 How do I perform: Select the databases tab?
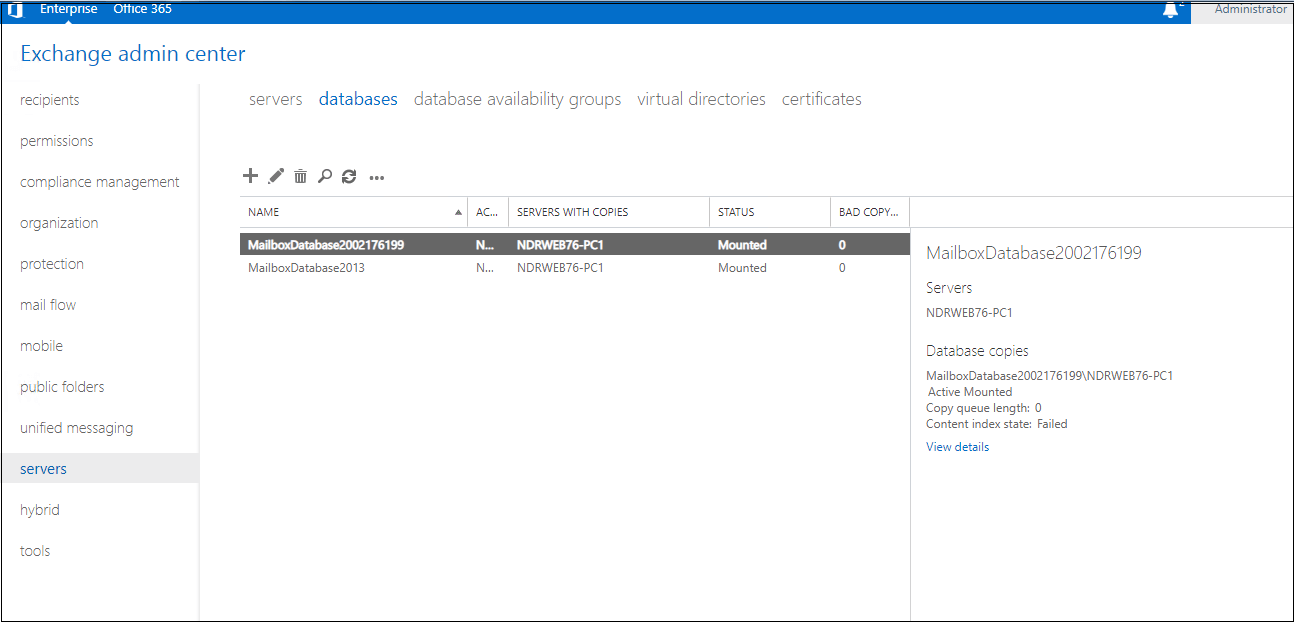(x=358, y=99)
